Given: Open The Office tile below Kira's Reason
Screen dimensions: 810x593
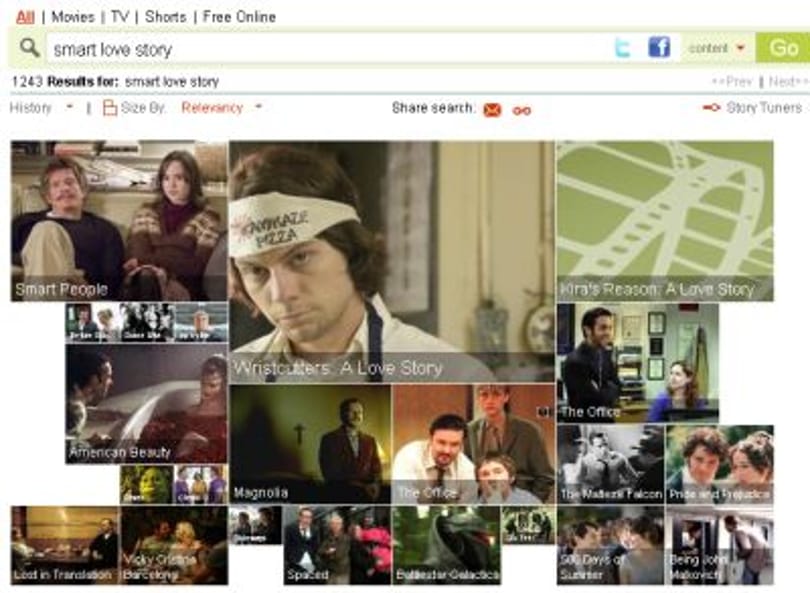Looking at the screenshot, I should [637, 363].
